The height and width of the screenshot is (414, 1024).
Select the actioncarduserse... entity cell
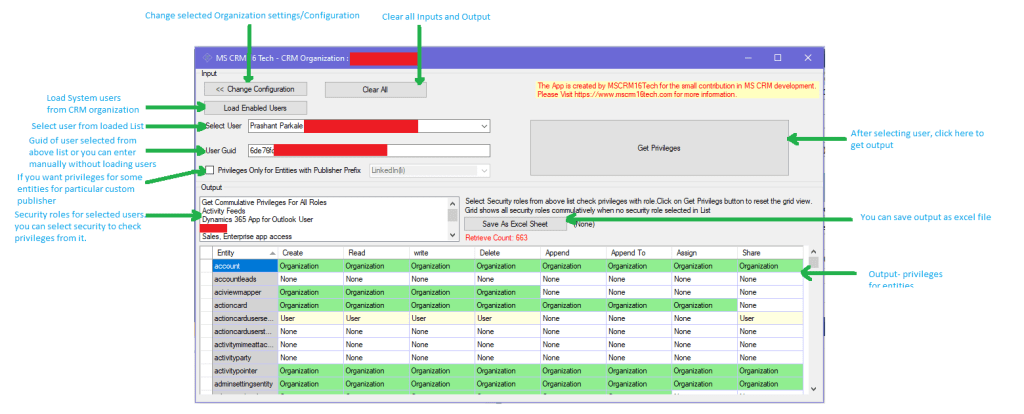coord(245,318)
